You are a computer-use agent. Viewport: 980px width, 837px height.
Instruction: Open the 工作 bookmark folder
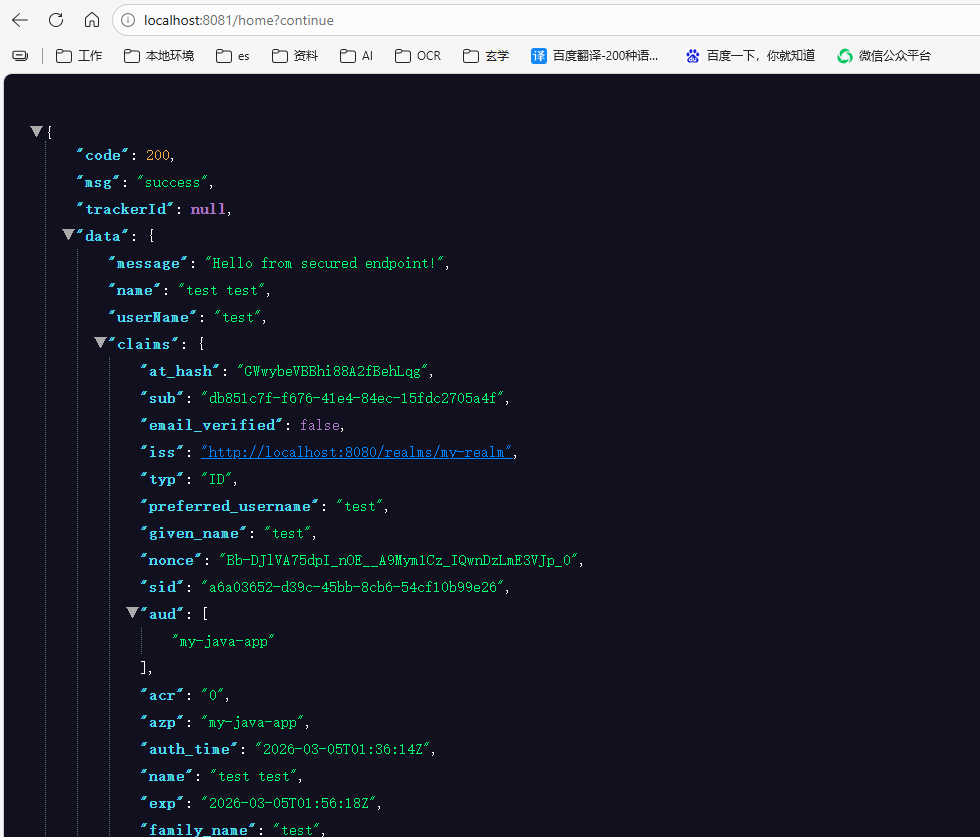pos(79,56)
